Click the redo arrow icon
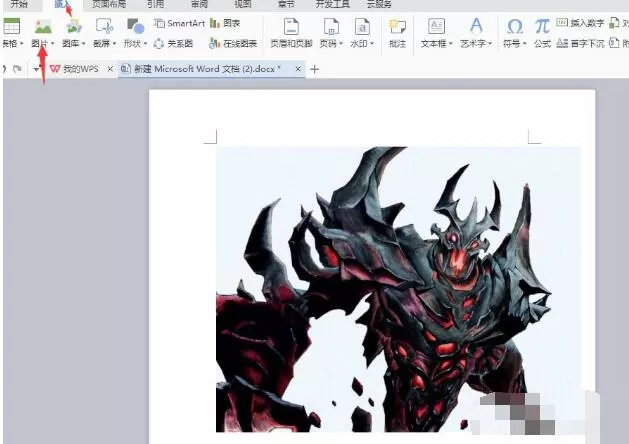629x444 pixels. pos(17,69)
